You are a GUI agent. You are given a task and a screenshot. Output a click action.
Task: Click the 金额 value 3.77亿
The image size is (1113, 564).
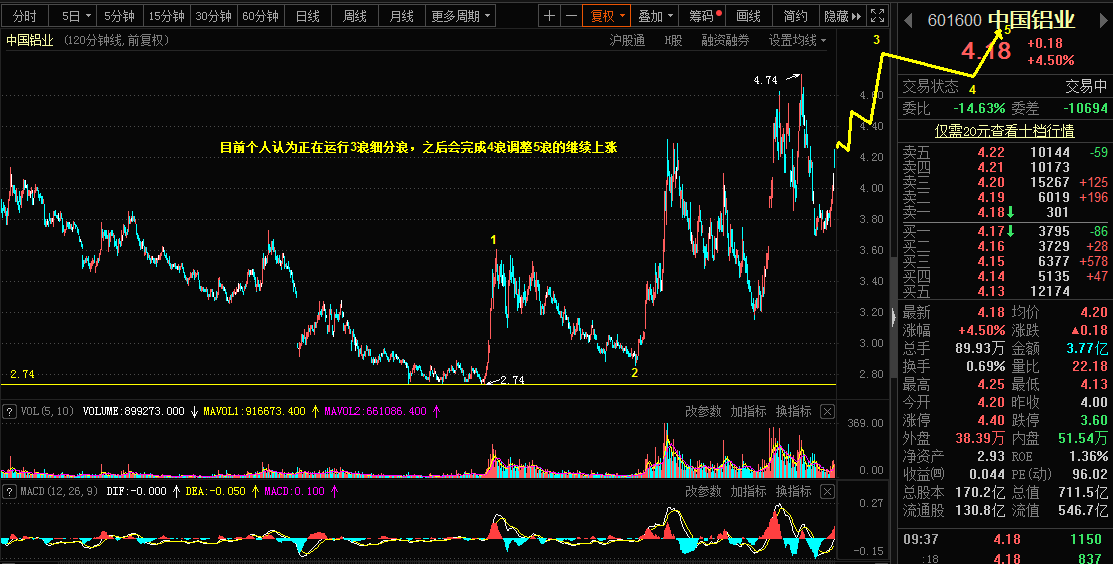click(x=1087, y=348)
